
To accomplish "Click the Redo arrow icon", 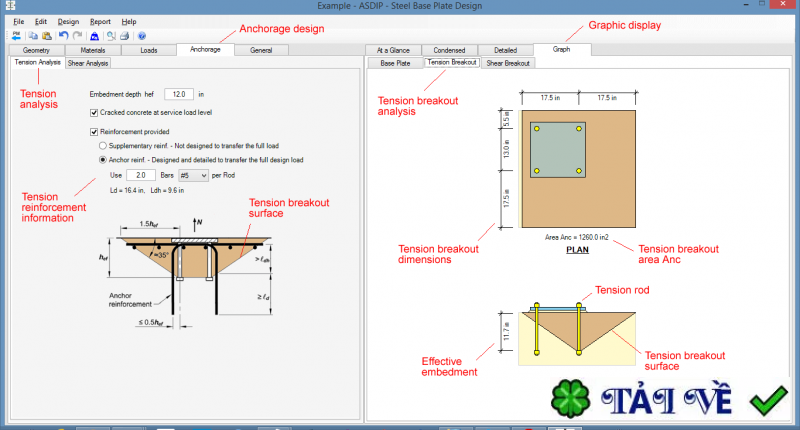I will coord(77,35).
